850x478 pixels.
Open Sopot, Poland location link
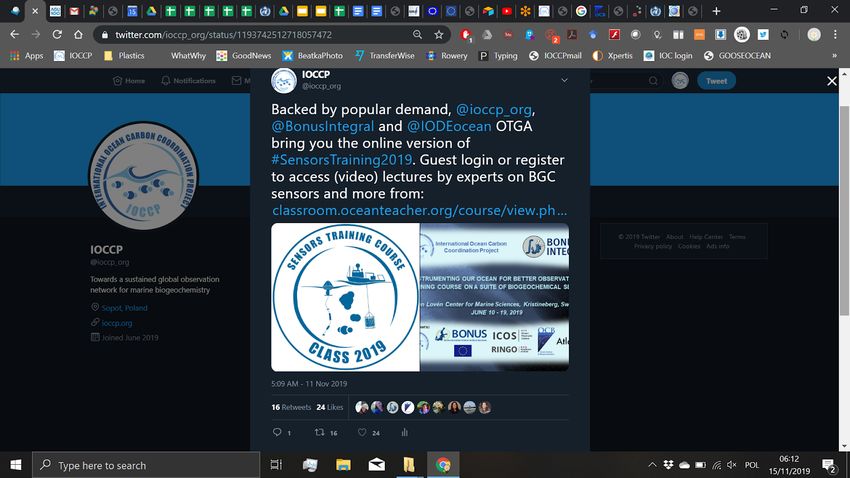(124, 308)
